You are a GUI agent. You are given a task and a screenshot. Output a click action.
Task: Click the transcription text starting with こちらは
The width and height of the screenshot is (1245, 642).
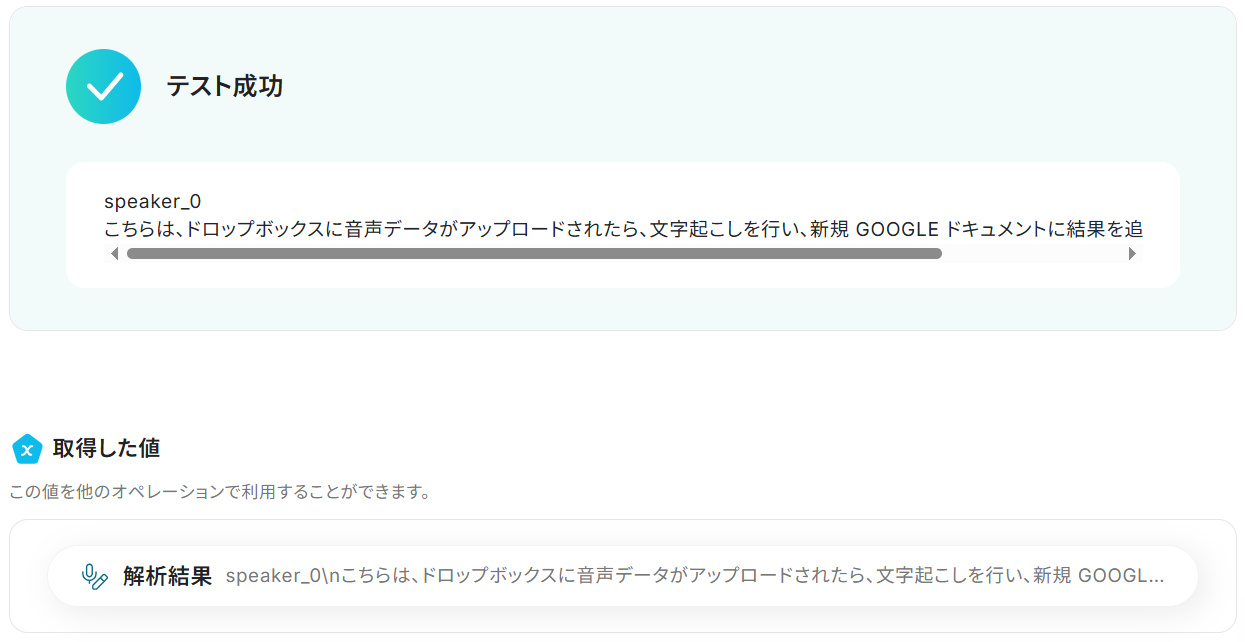pyautogui.click(x=400, y=229)
